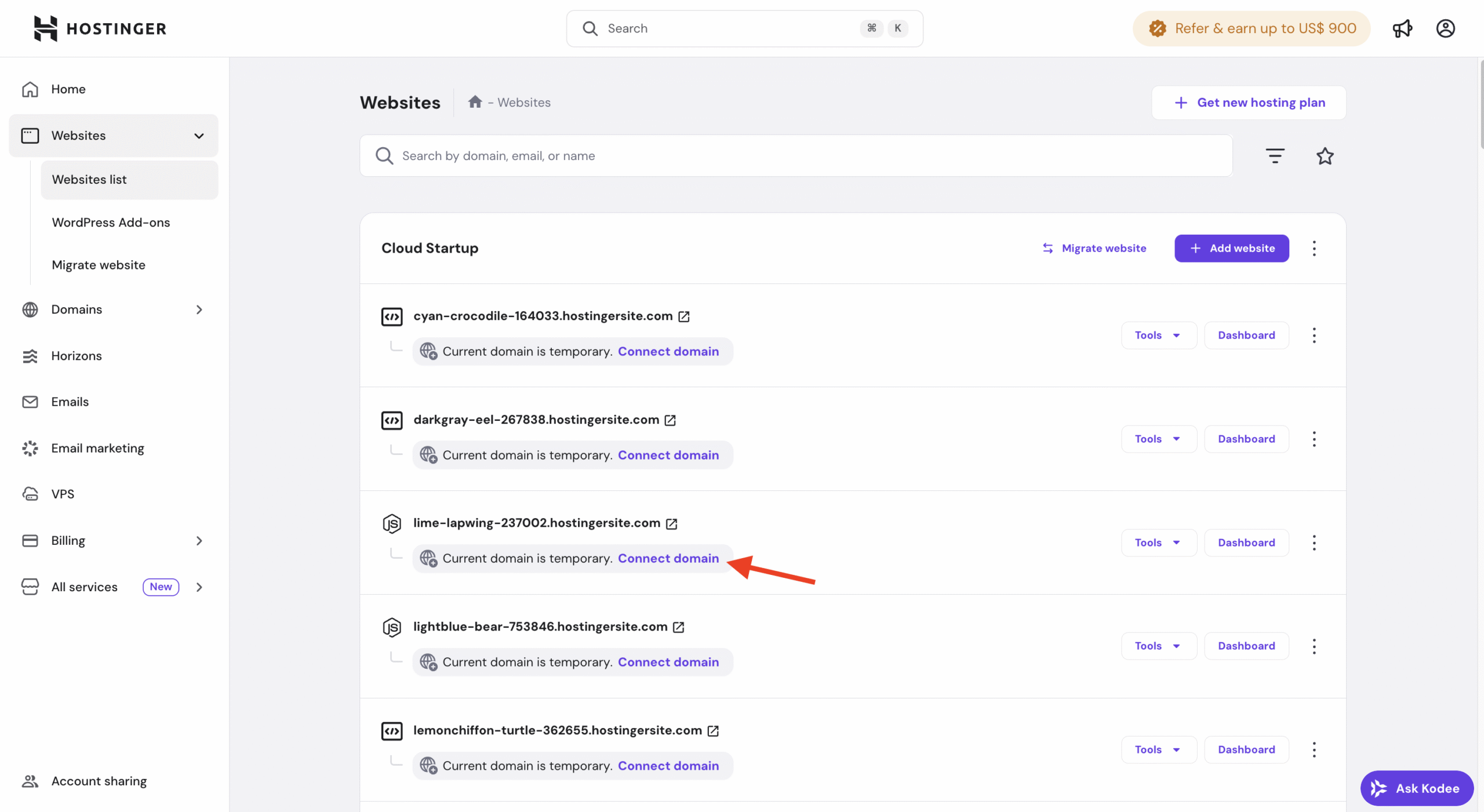Image resolution: width=1484 pixels, height=812 pixels.
Task: Collapse the Websites sidebar section
Action: point(199,136)
